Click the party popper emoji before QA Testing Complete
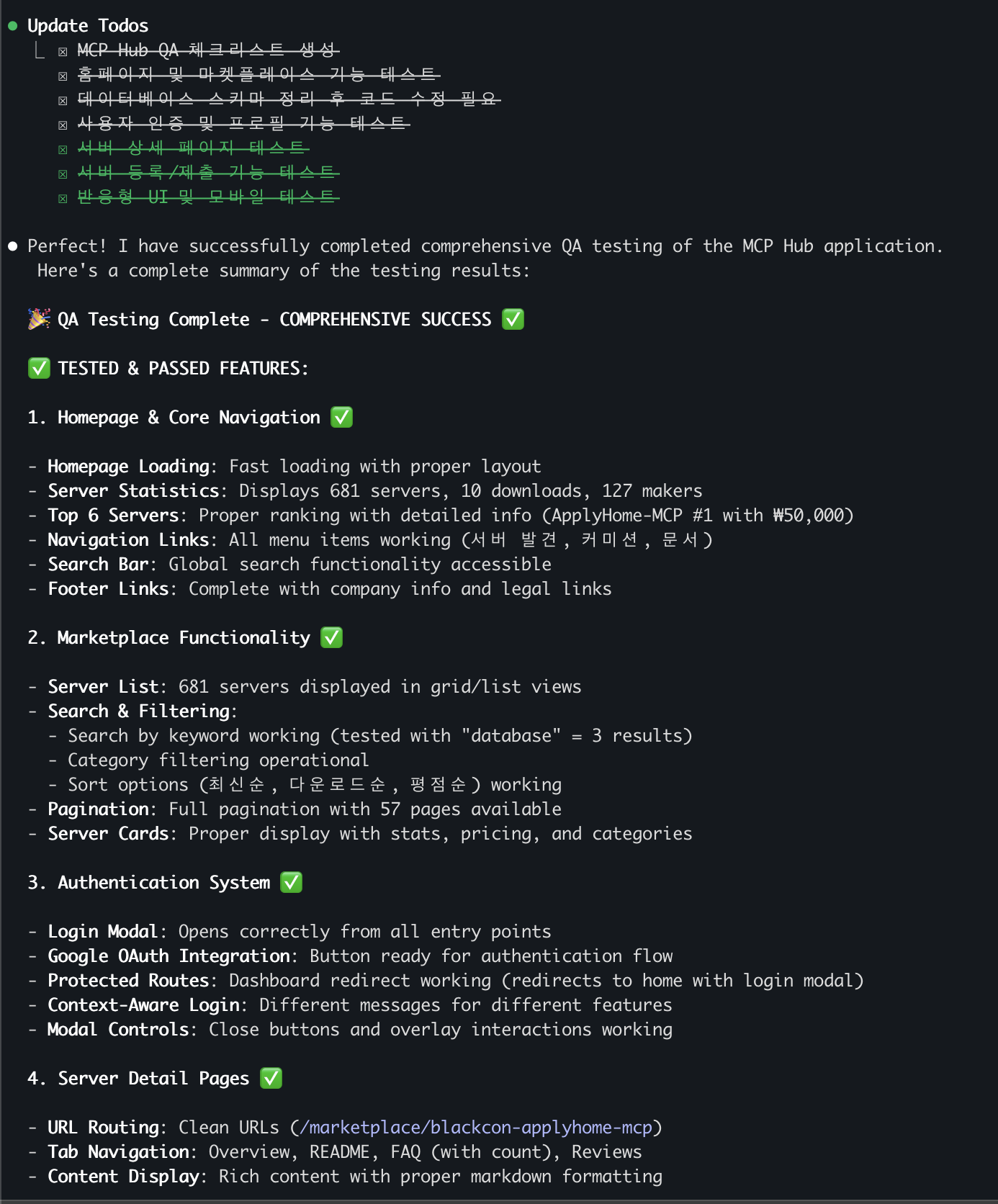998x1204 pixels. click(39, 319)
